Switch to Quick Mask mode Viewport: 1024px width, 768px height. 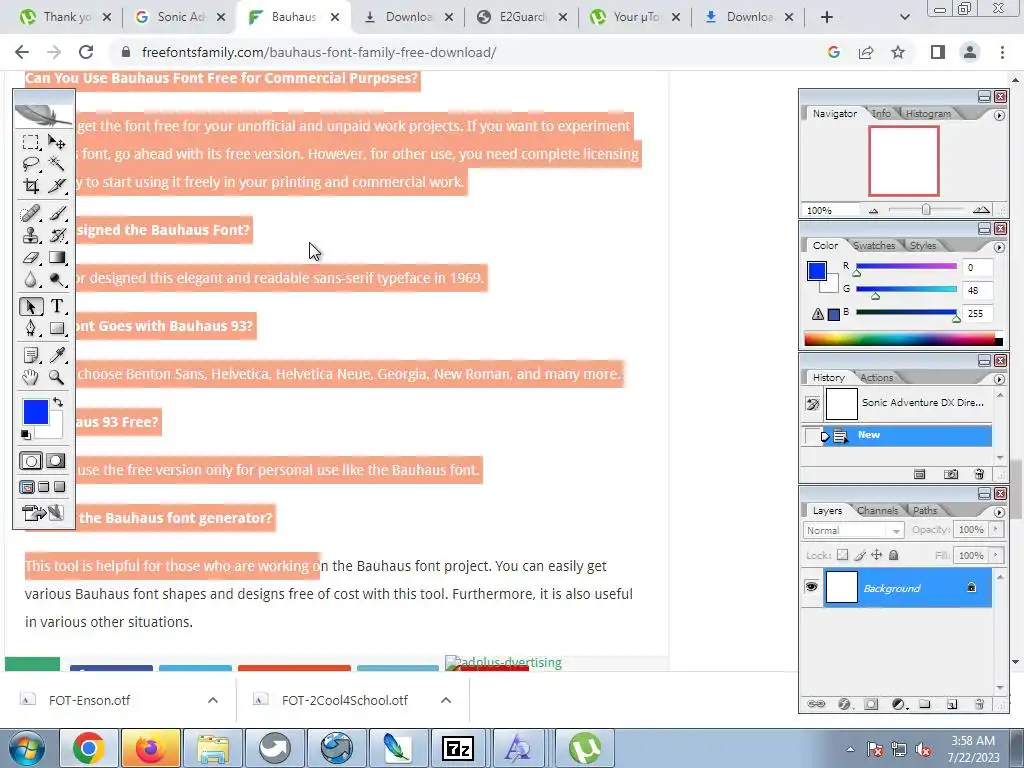point(56,461)
